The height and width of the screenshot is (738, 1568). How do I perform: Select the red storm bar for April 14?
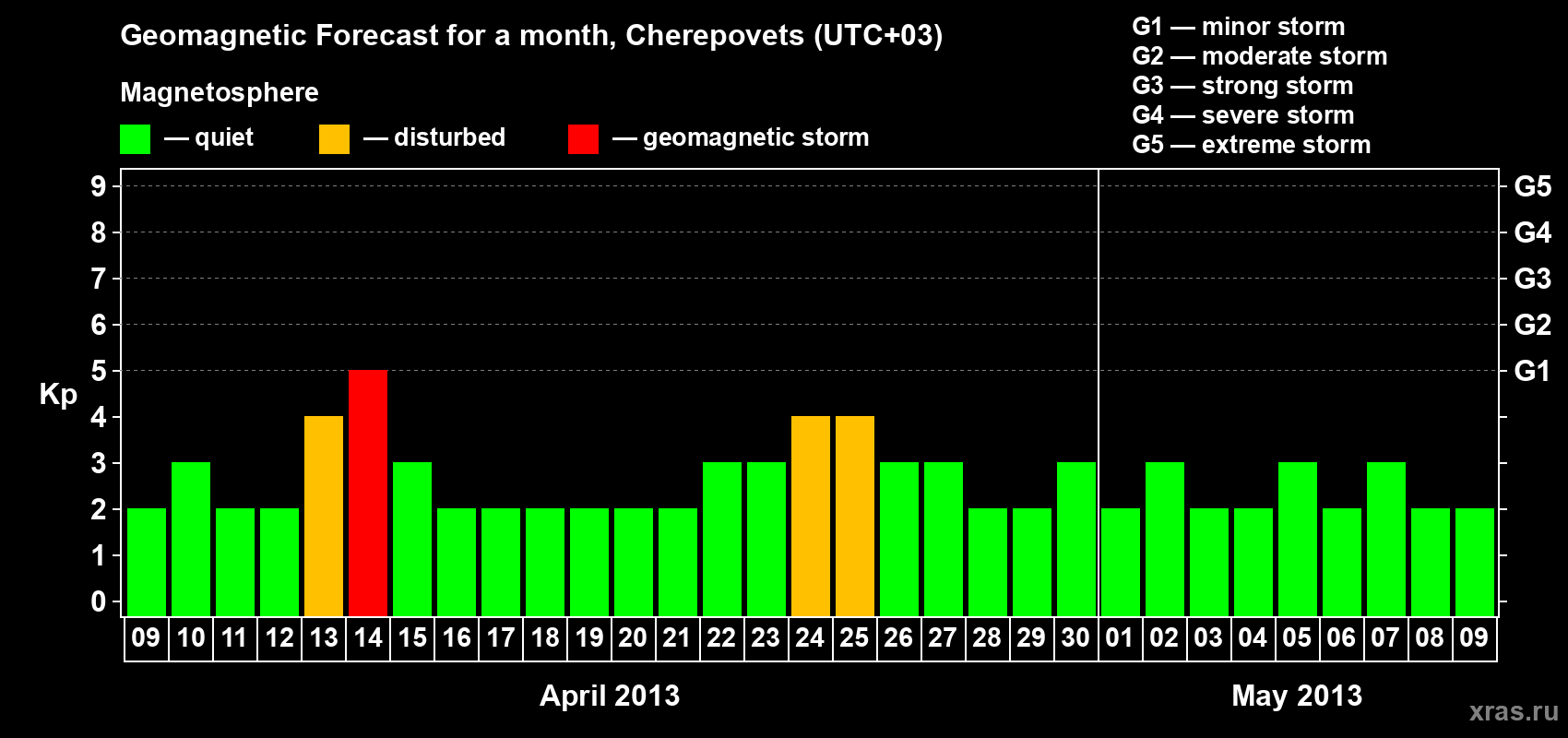(368, 493)
